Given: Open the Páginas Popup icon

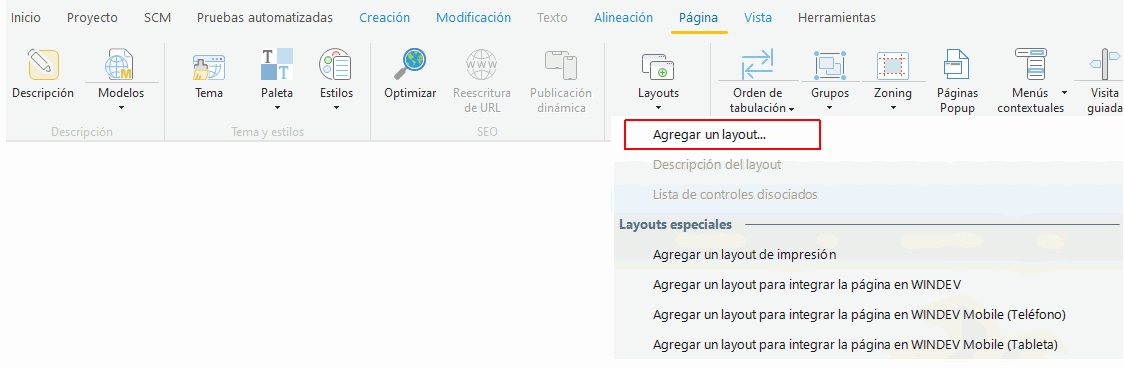Looking at the screenshot, I should click(x=956, y=64).
